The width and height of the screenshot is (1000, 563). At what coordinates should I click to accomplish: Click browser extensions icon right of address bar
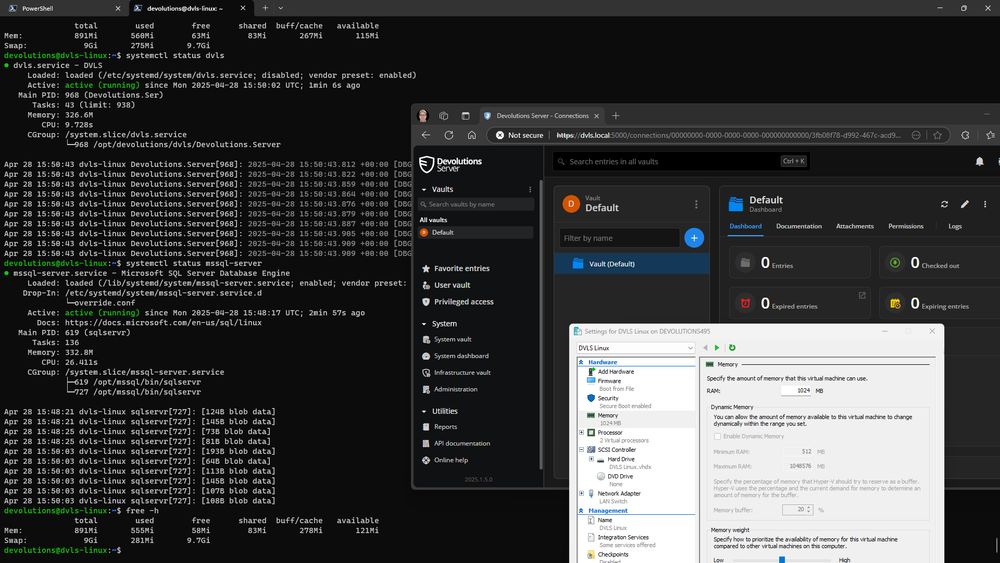point(965,135)
